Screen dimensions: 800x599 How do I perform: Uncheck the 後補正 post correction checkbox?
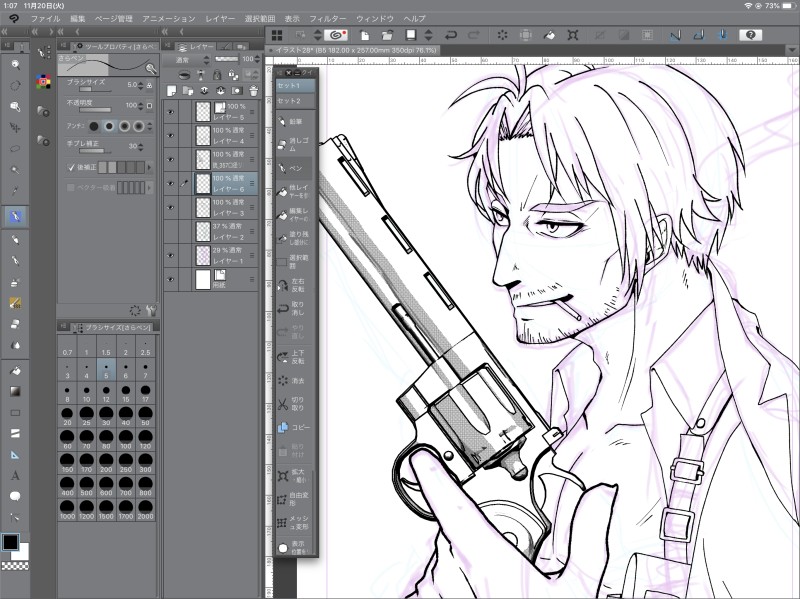coord(71,167)
